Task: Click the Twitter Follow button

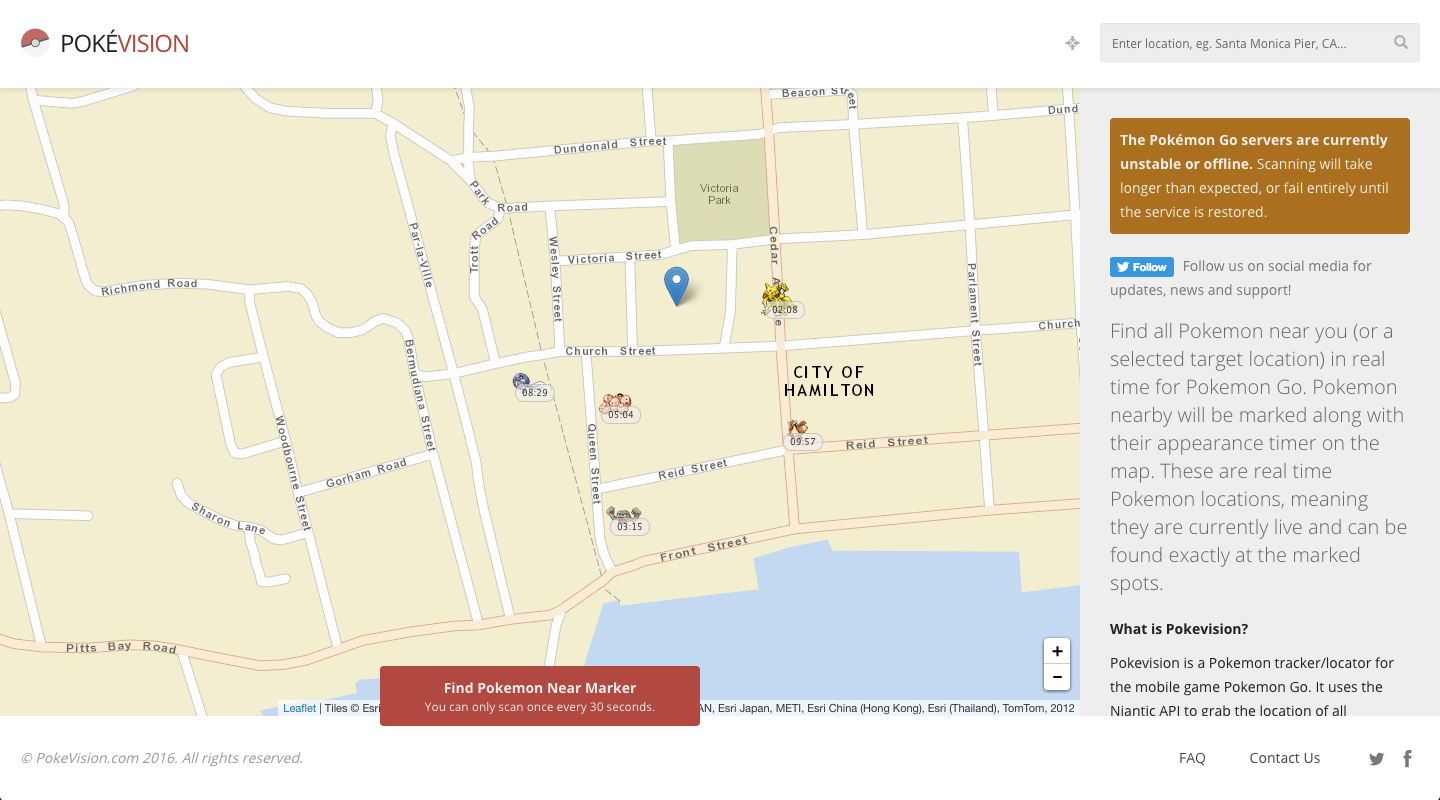Action: 1141,267
